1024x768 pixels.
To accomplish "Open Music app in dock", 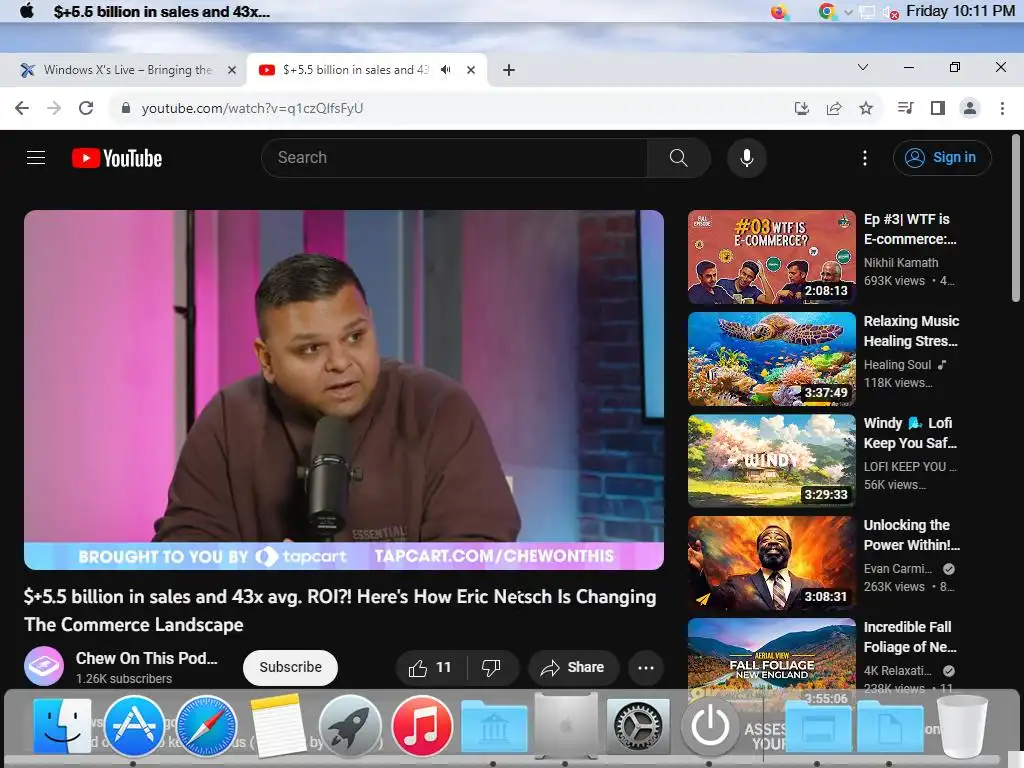I will coord(422,726).
